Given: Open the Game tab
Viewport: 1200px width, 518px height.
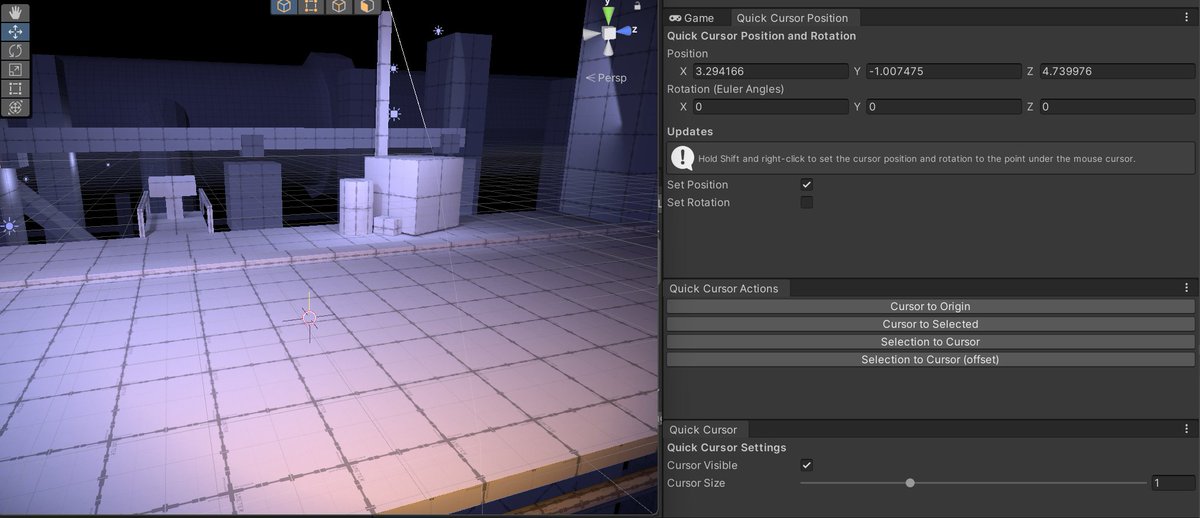Looking at the screenshot, I should (691, 18).
